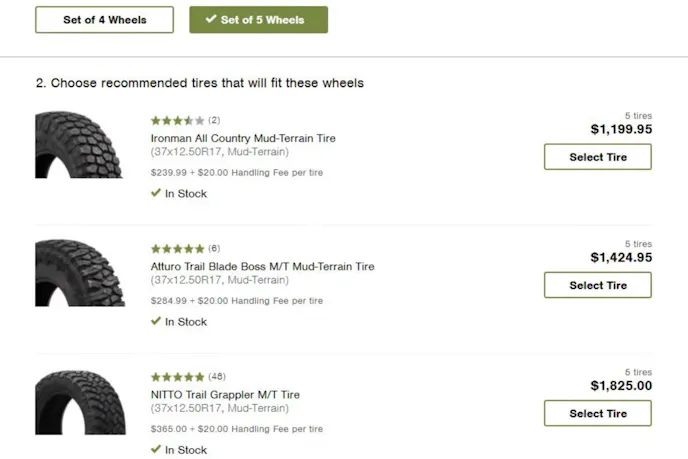Click the Atturo tire five-star rating

[x=177, y=248]
